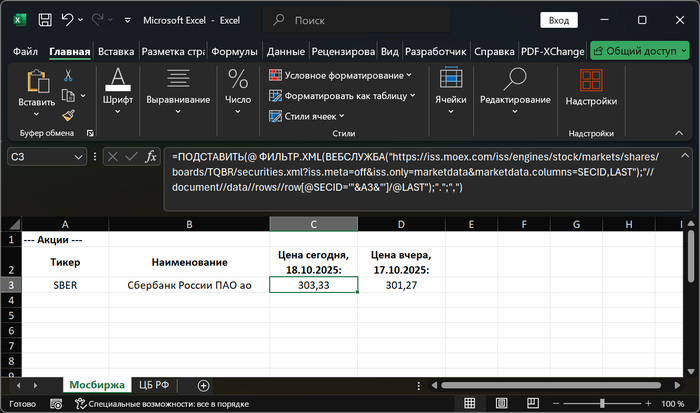Expand the Вставить paste options arrow
This screenshot has width=700, height=413.
[37, 114]
